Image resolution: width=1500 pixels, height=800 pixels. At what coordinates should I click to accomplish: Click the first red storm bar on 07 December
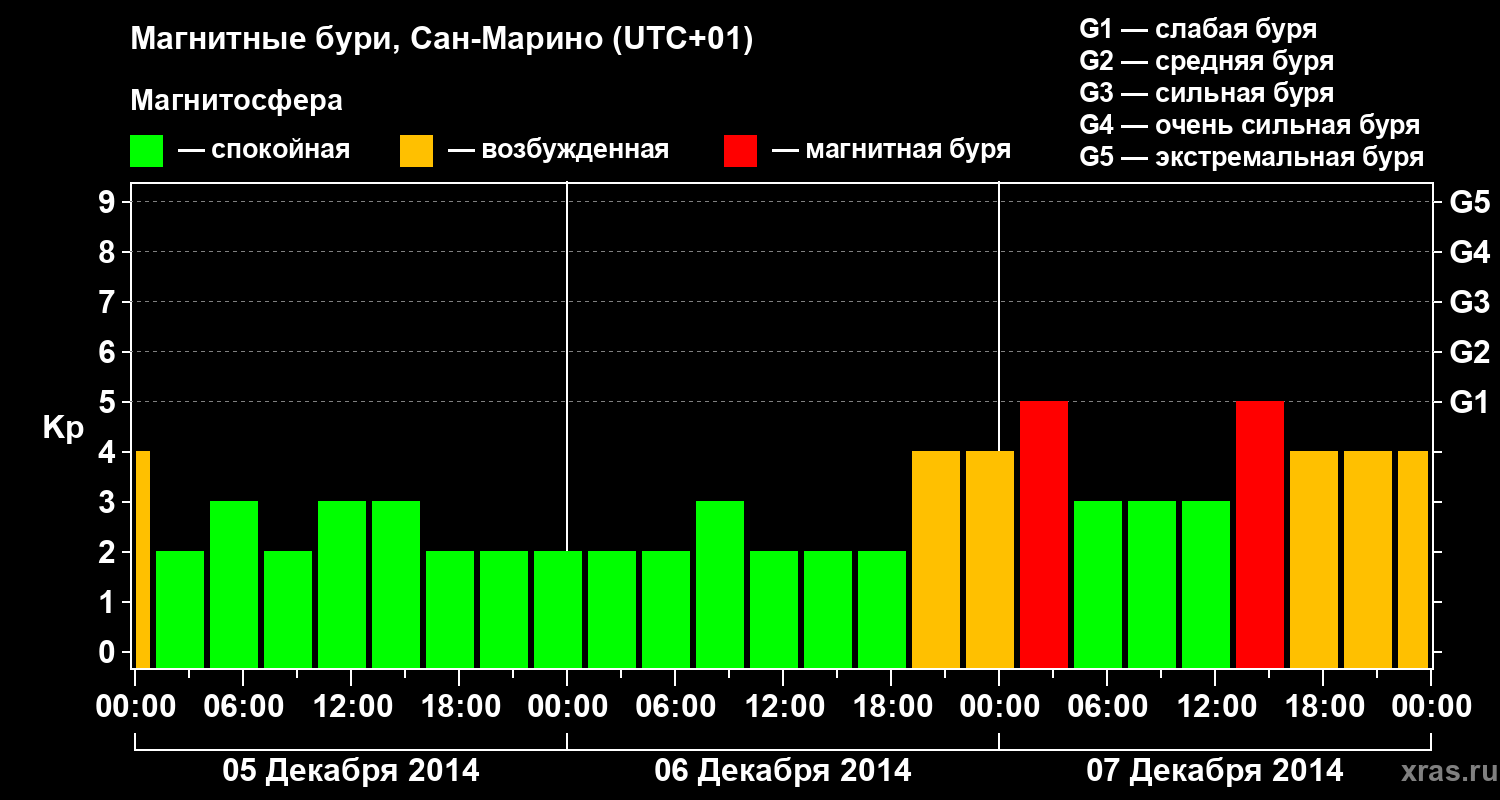(1044, 535)
